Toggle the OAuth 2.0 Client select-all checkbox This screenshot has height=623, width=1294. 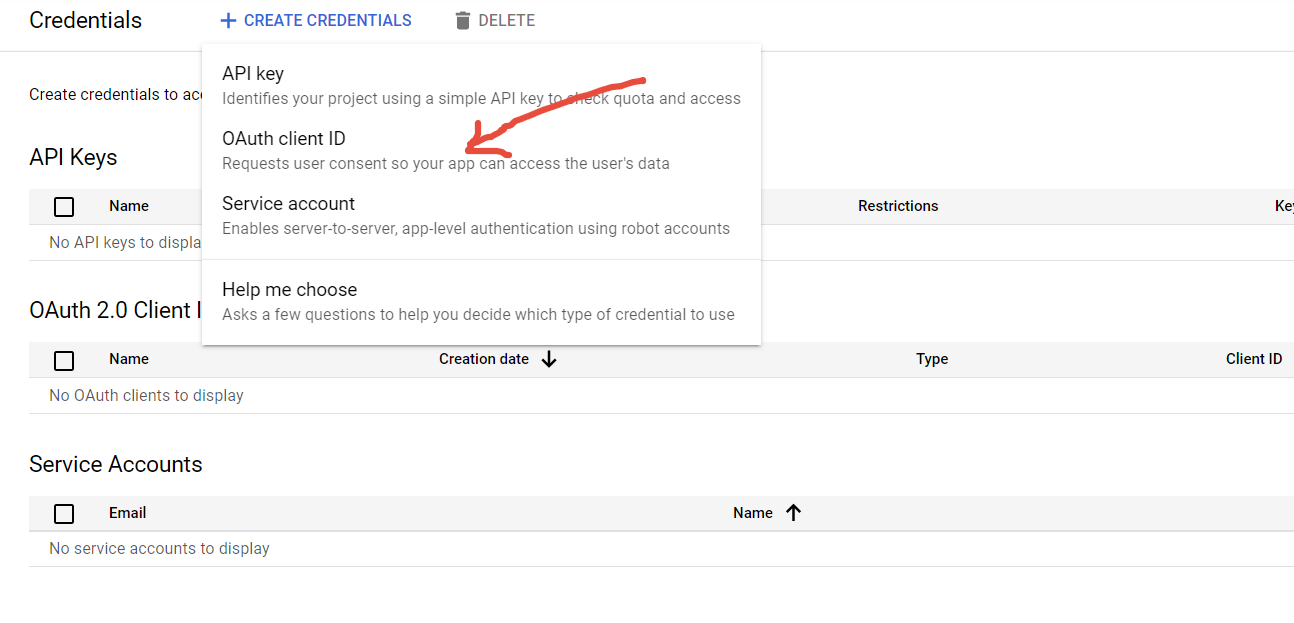click(x=64, y=360)
